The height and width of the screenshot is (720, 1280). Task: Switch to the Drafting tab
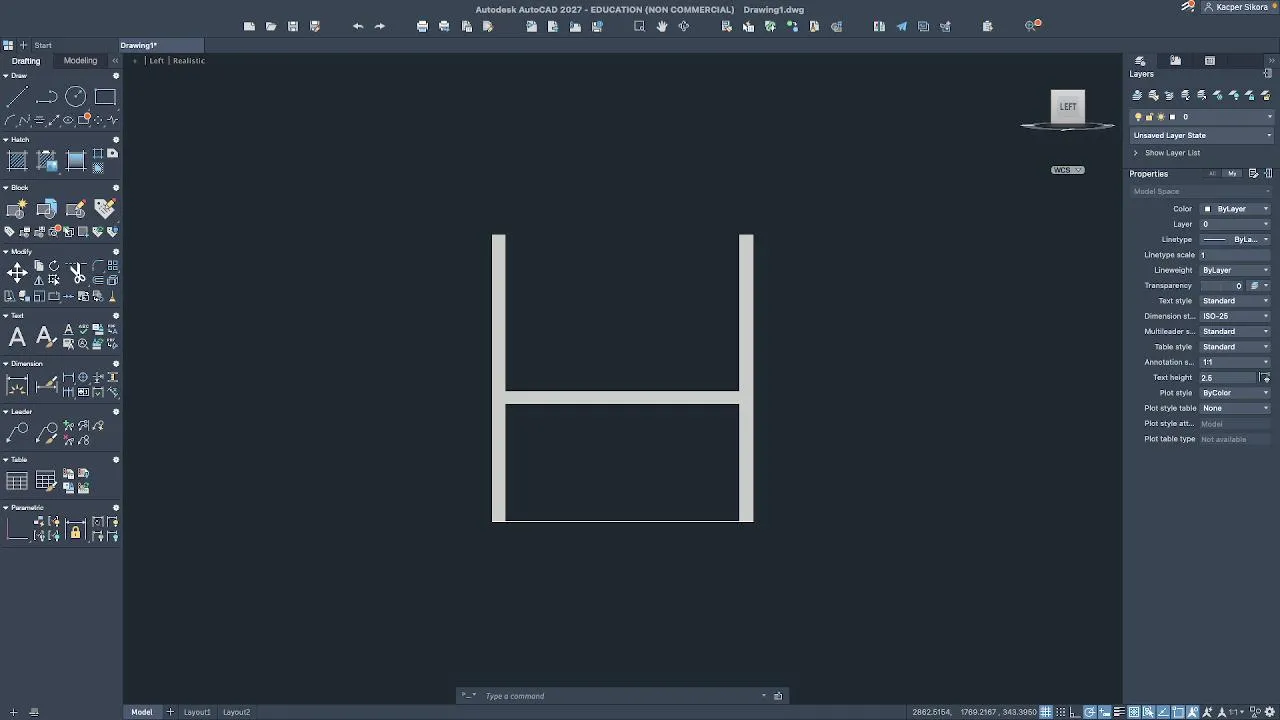(26, 61)
